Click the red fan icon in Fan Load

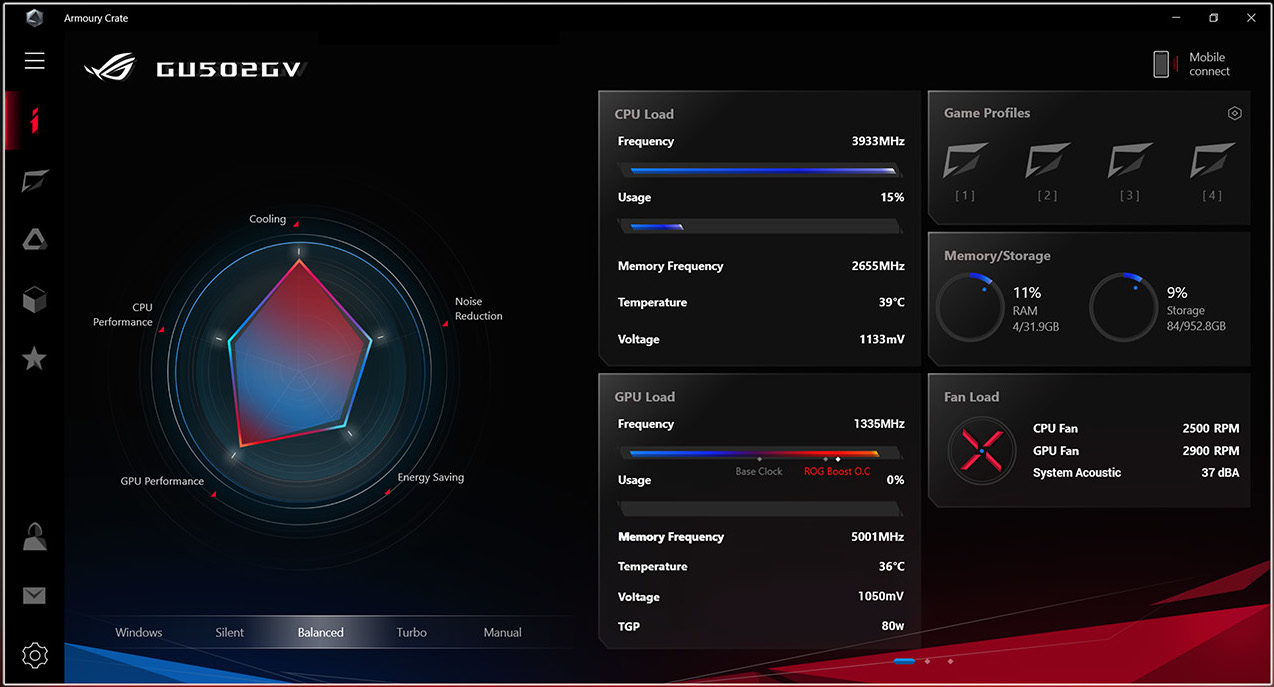(x=981, y=451)
